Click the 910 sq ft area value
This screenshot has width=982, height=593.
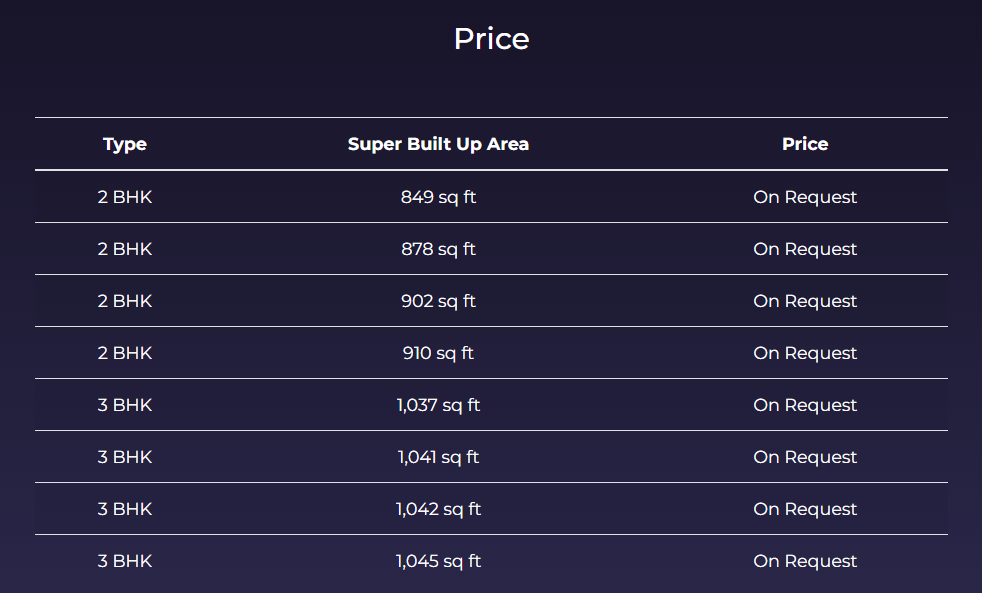(438, 353)
